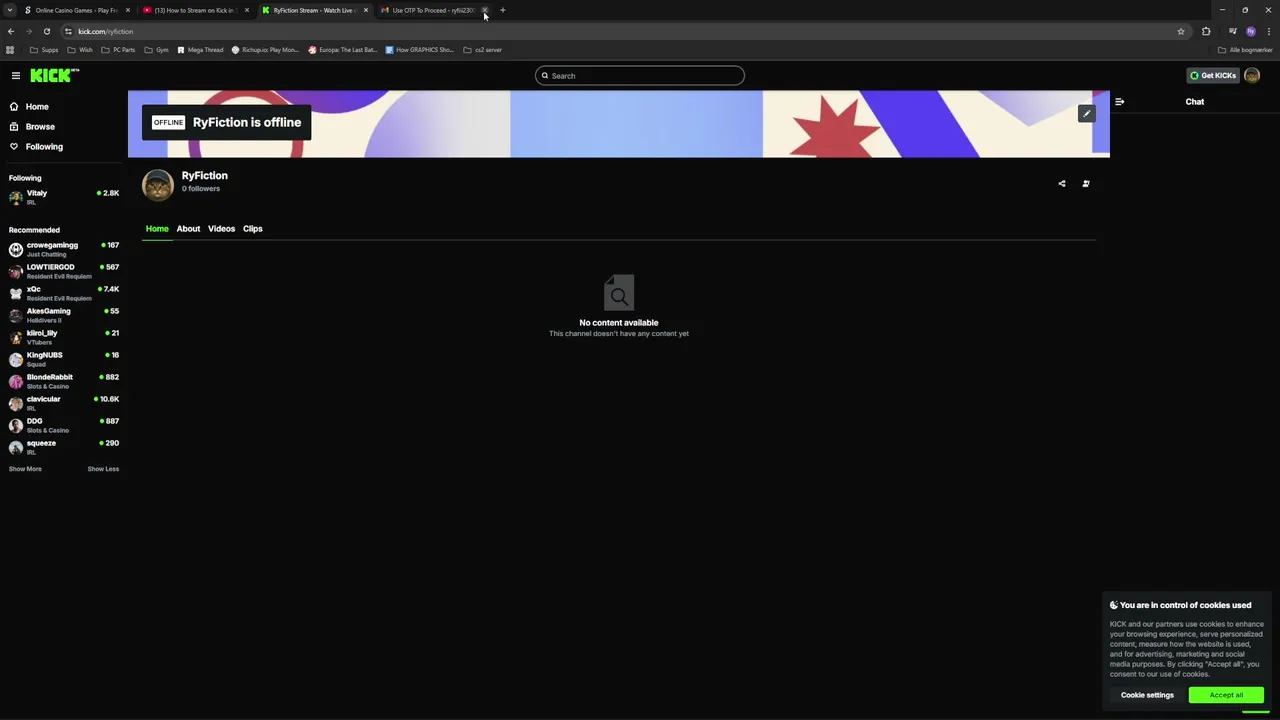Open the media control icon in Chrome

[x=1233, y=31]
